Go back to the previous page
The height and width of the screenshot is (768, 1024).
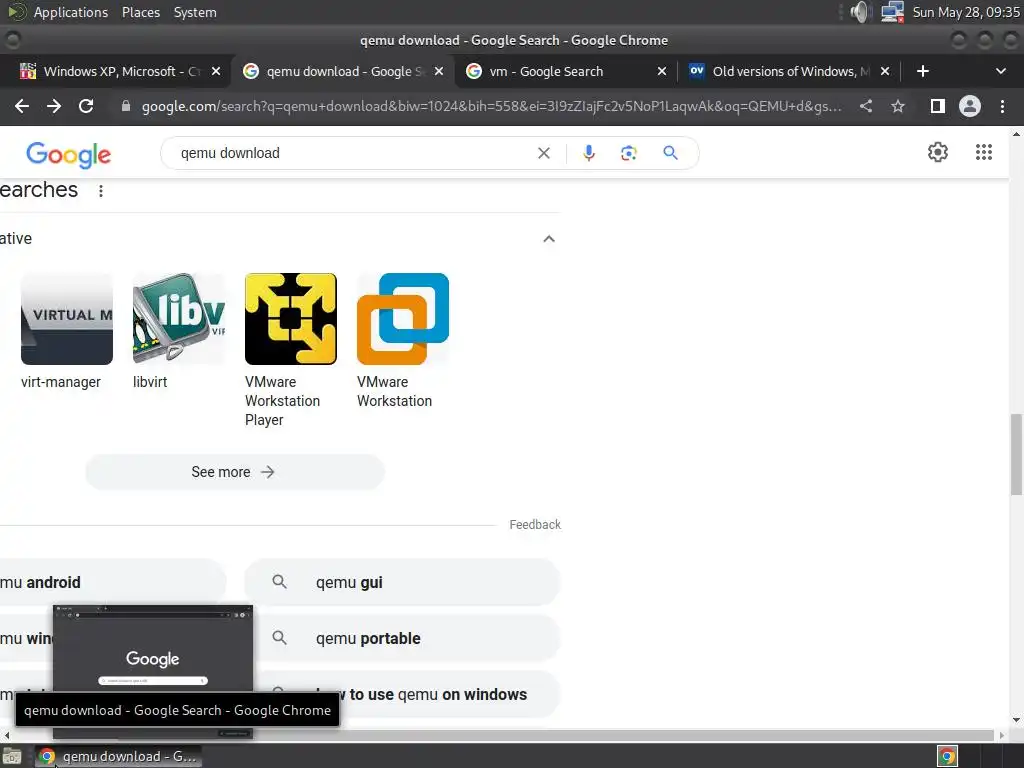pos(22,106)
